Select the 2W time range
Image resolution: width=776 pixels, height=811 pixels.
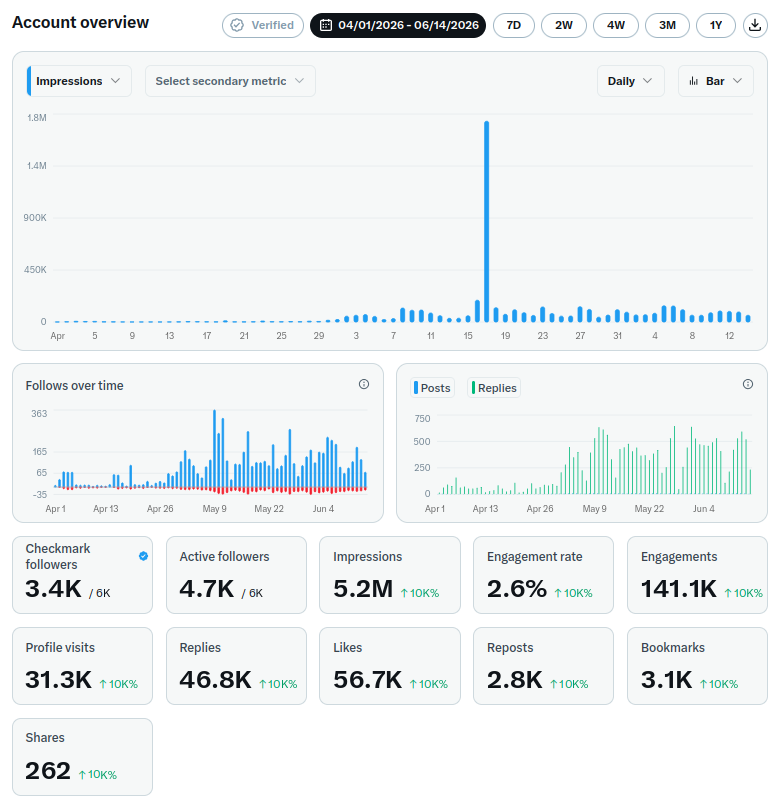[564, 25]
